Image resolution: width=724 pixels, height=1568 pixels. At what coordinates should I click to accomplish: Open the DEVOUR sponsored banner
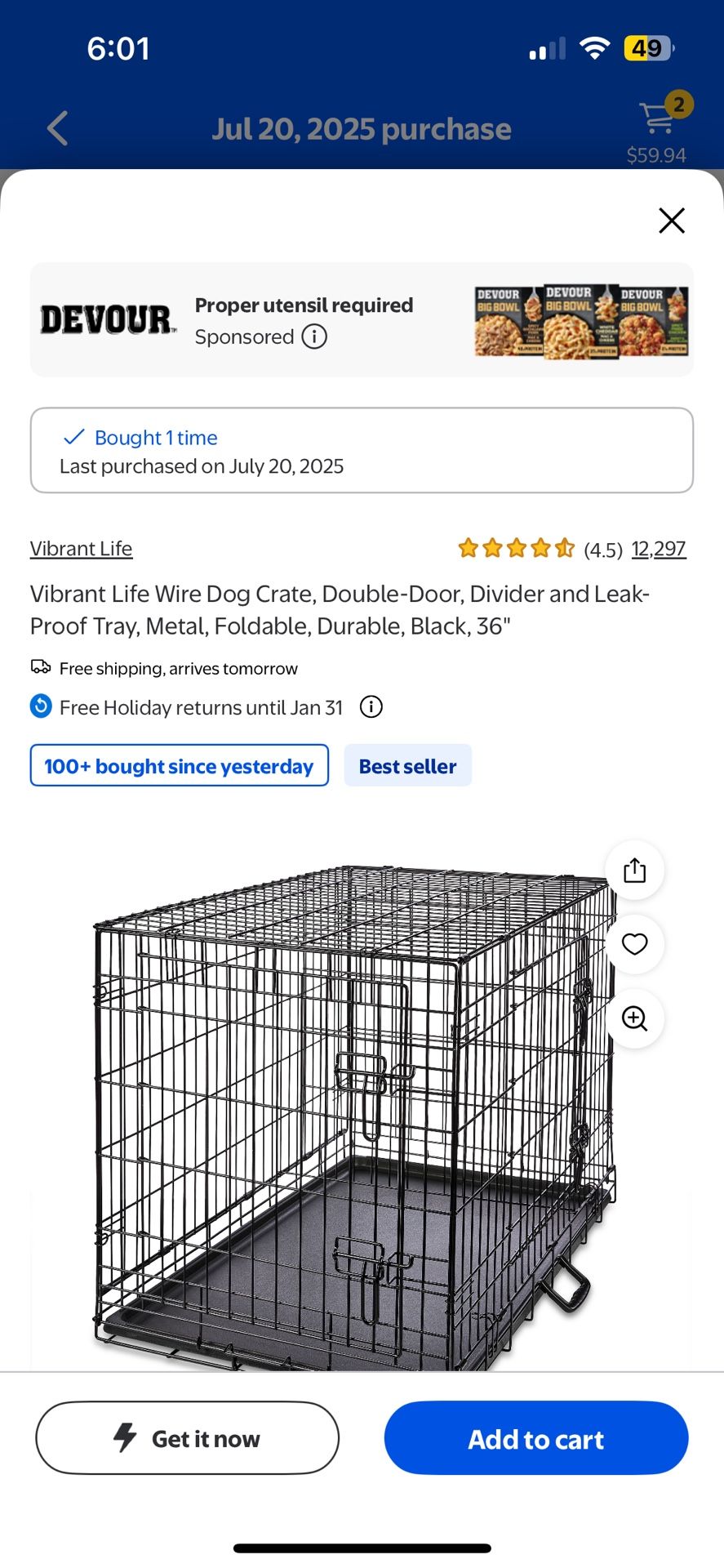click(x=362, y=318)
